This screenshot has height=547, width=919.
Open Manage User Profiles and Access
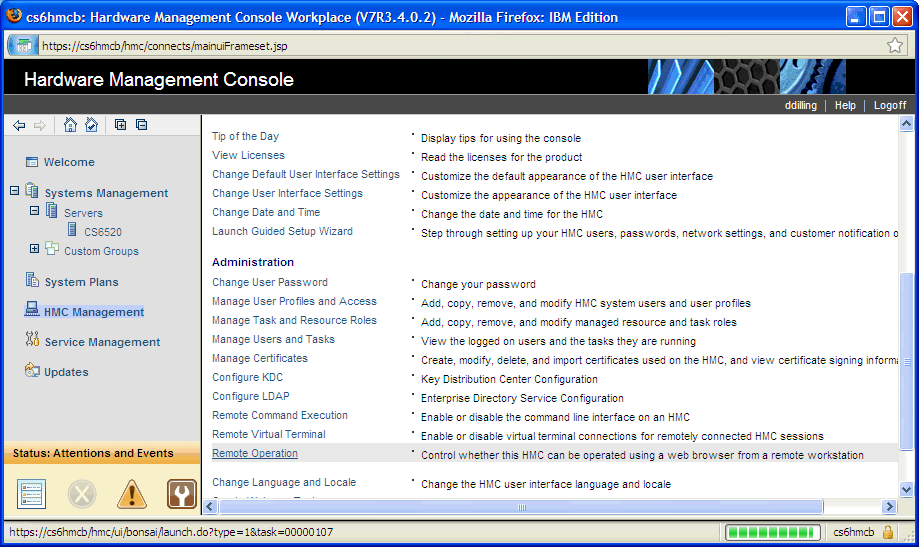tap(294, 301)
